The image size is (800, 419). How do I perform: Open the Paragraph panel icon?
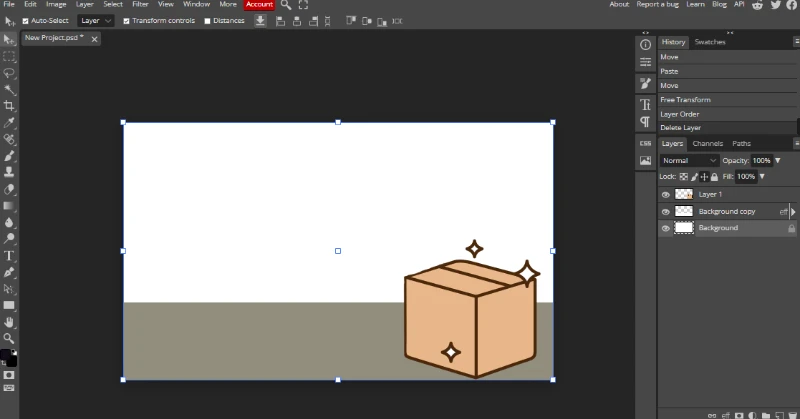[x=645, y=121]
